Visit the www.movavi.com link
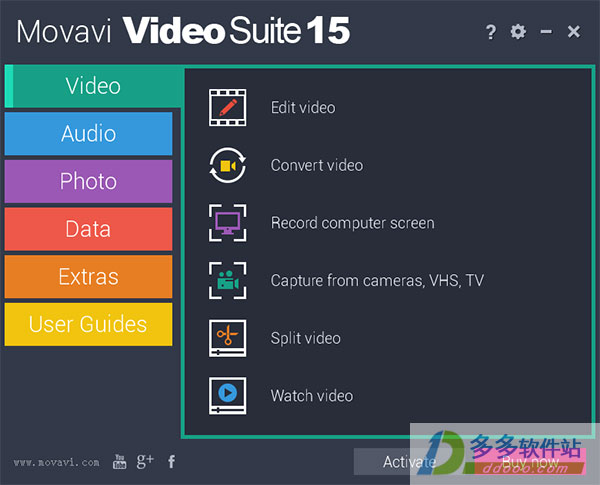The width and height of the screenshot is (600, 485). click(57, 462)
